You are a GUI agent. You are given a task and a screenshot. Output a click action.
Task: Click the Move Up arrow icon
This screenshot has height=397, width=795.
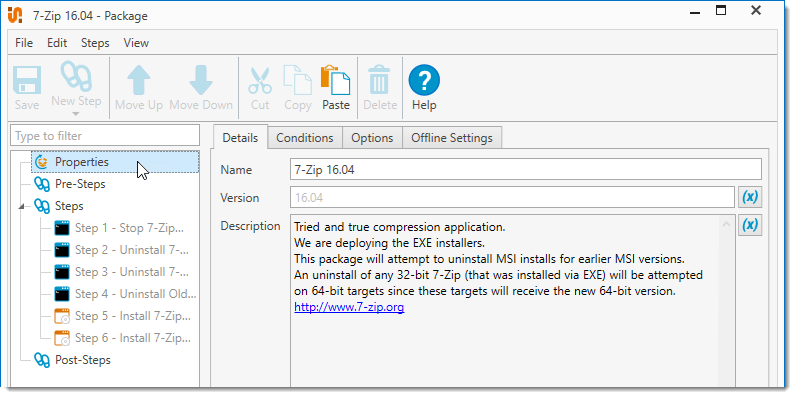click(139, 80)
